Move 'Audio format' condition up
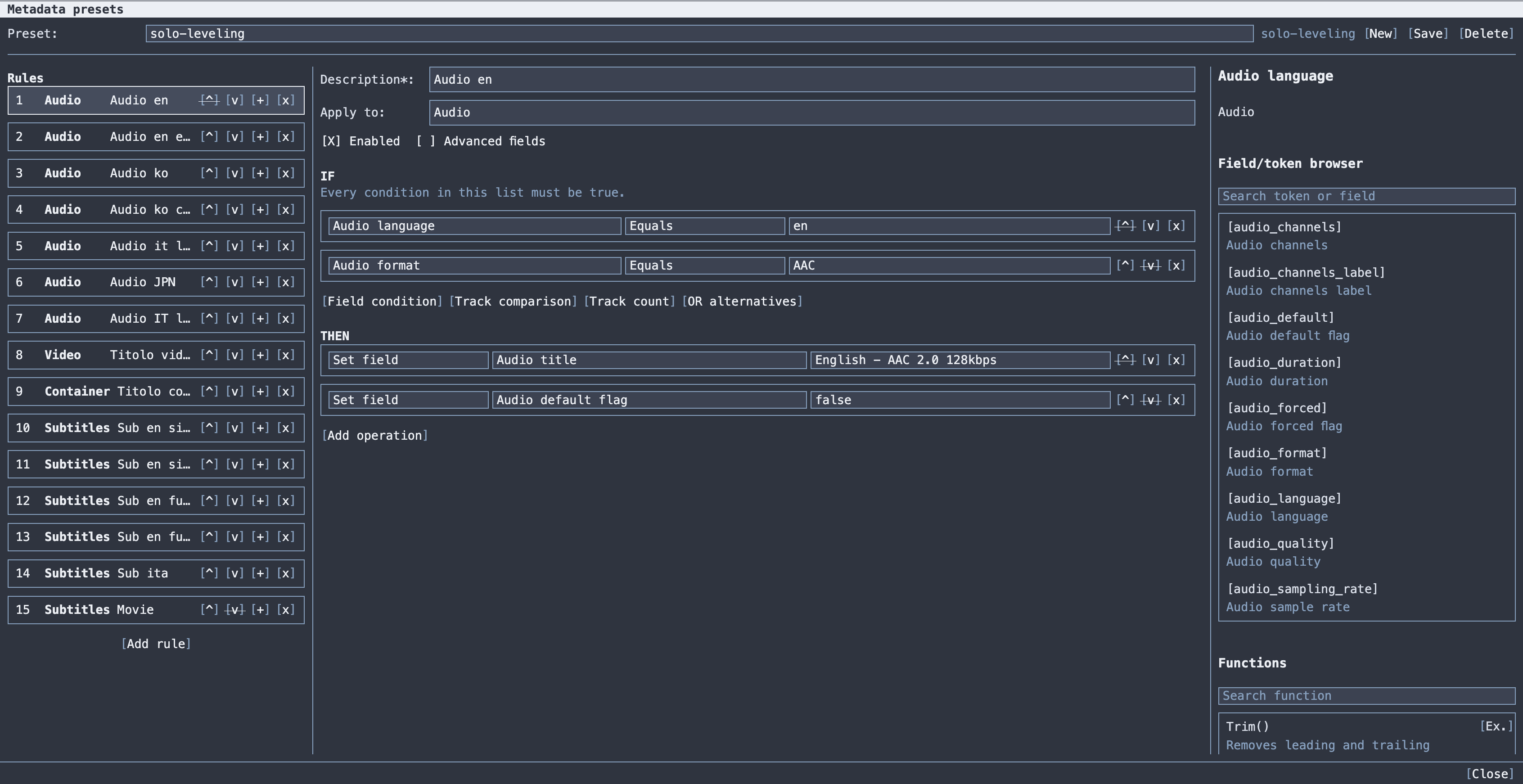The width and height of the screenshot is (1523, 784). coord(1125,266)
